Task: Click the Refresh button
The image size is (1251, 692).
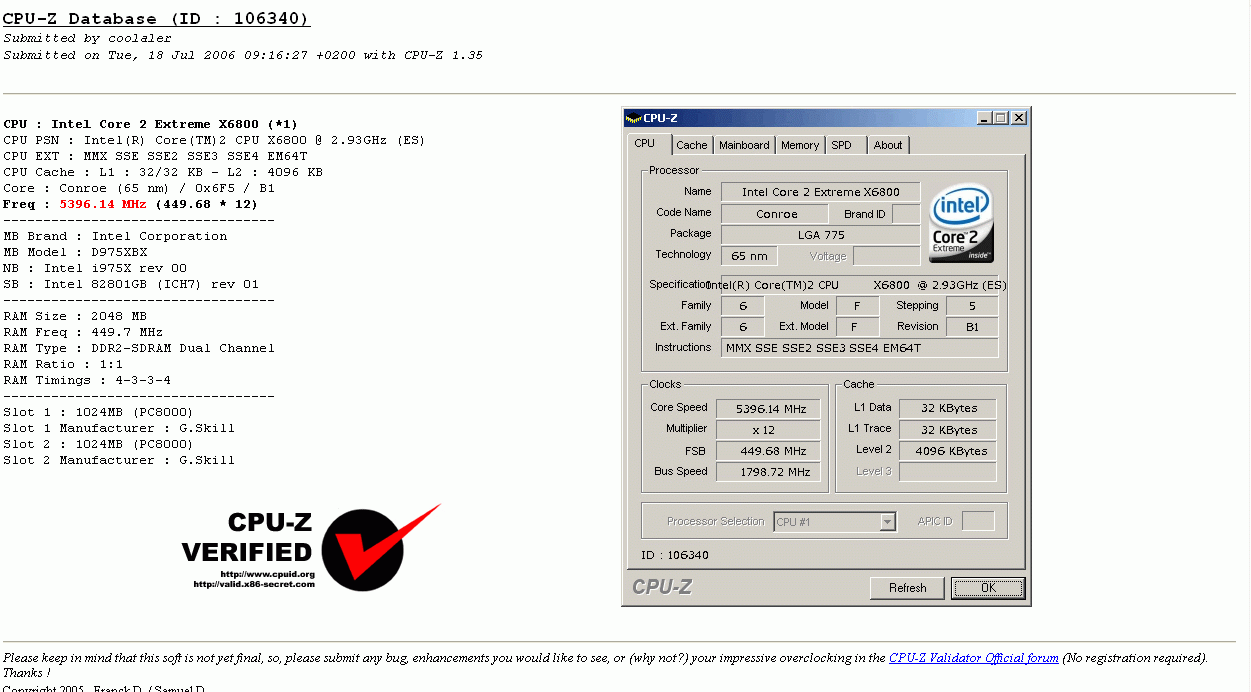Action: click(907, 588)
